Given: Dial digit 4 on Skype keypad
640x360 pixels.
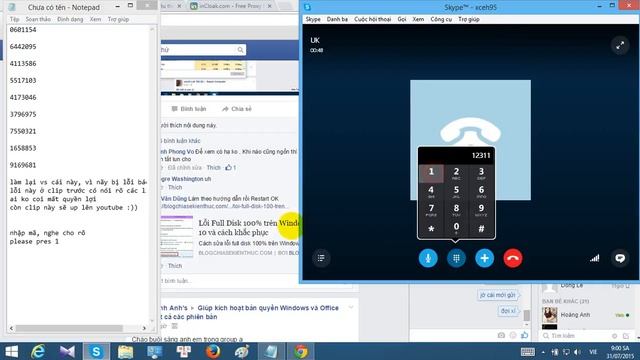Looking at the screenshot, I should coord(431,192).
